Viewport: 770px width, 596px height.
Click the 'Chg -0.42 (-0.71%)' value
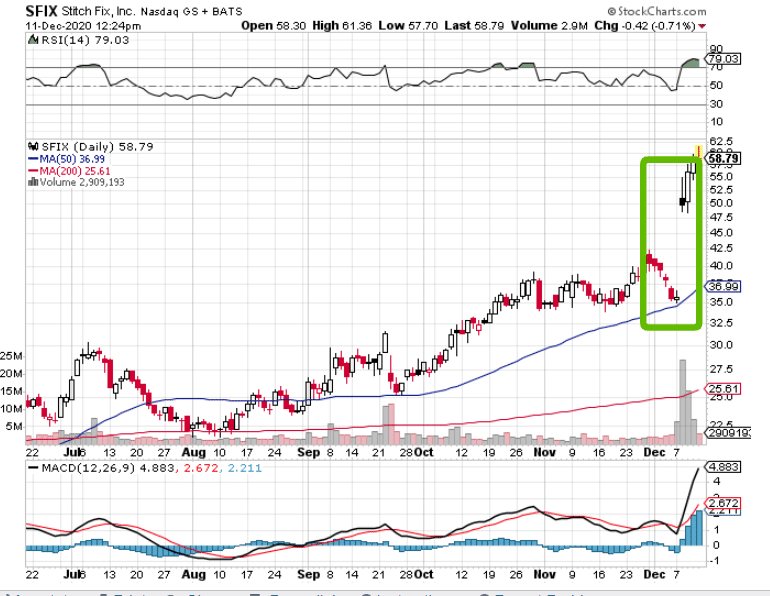645,26
